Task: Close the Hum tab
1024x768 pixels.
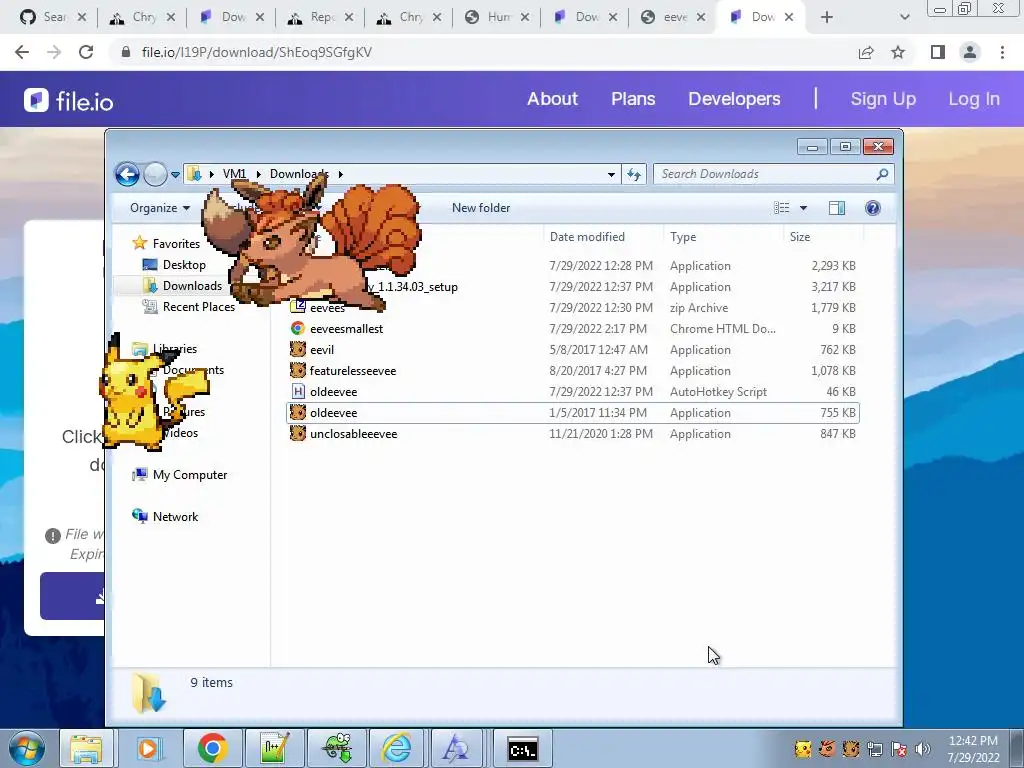Action: click(524, 18)
